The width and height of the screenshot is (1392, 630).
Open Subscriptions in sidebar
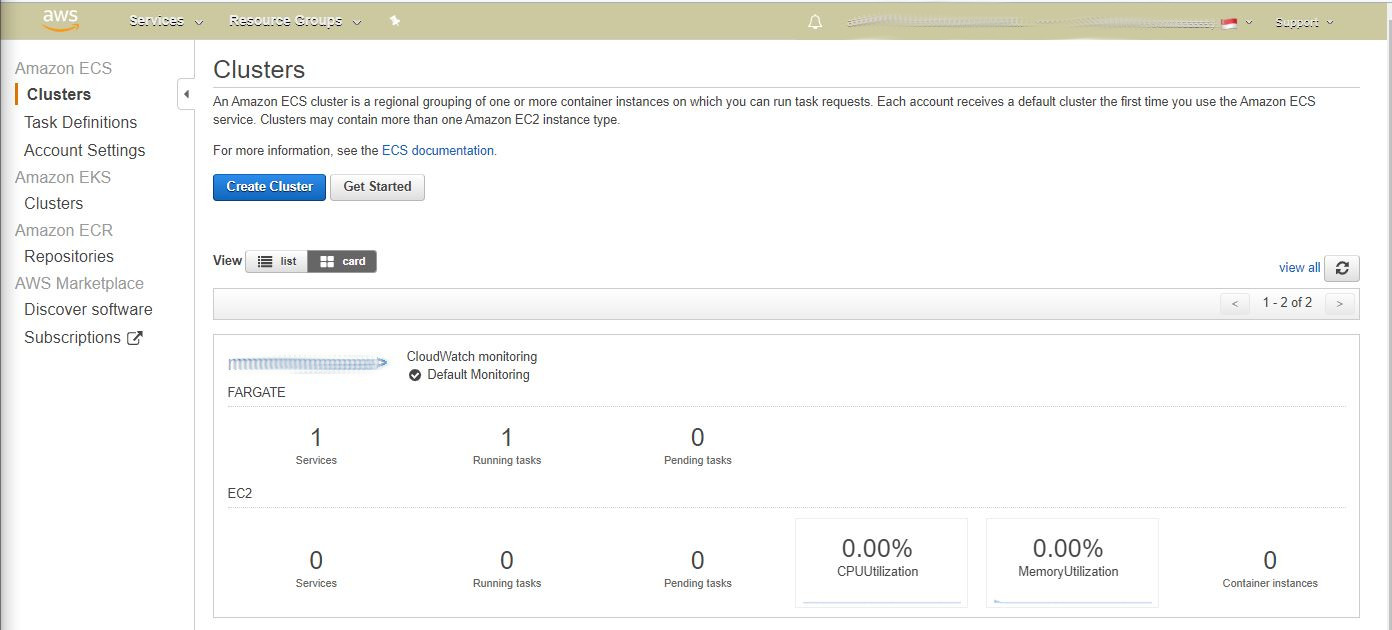click(72, 337)
